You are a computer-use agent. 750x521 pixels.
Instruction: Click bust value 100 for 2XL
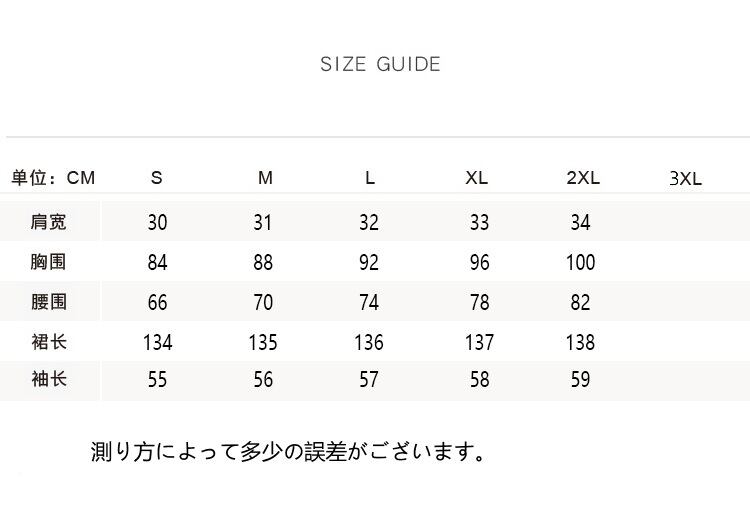(x=580, y=263)
